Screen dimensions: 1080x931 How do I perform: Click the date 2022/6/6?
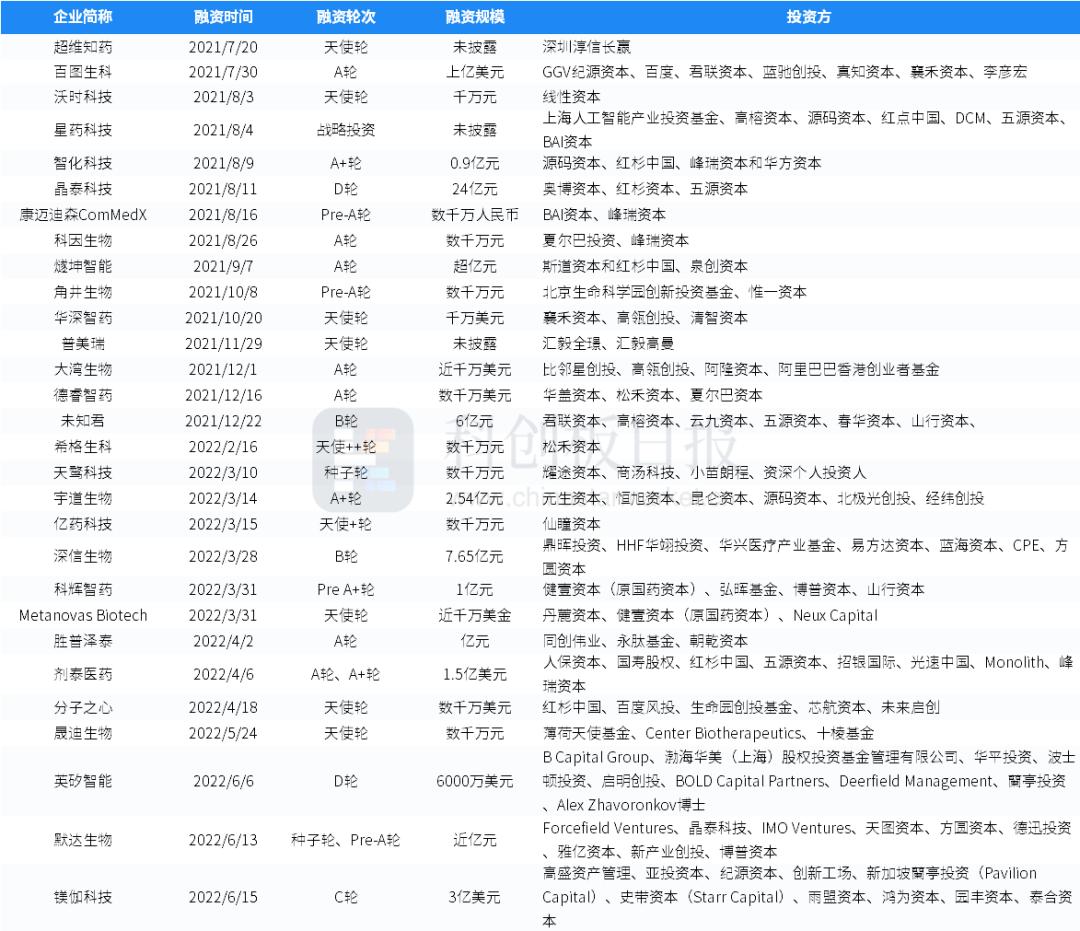click(223, 781)
